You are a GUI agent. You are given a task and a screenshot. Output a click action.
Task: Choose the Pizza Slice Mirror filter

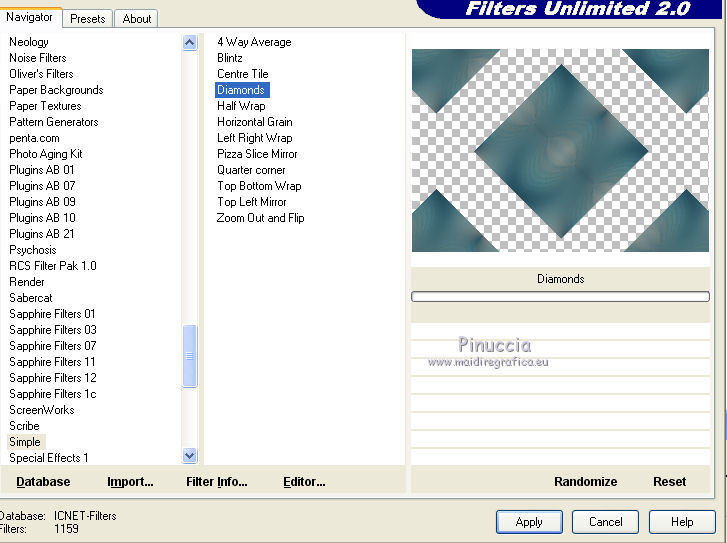[x=257, y=154]
